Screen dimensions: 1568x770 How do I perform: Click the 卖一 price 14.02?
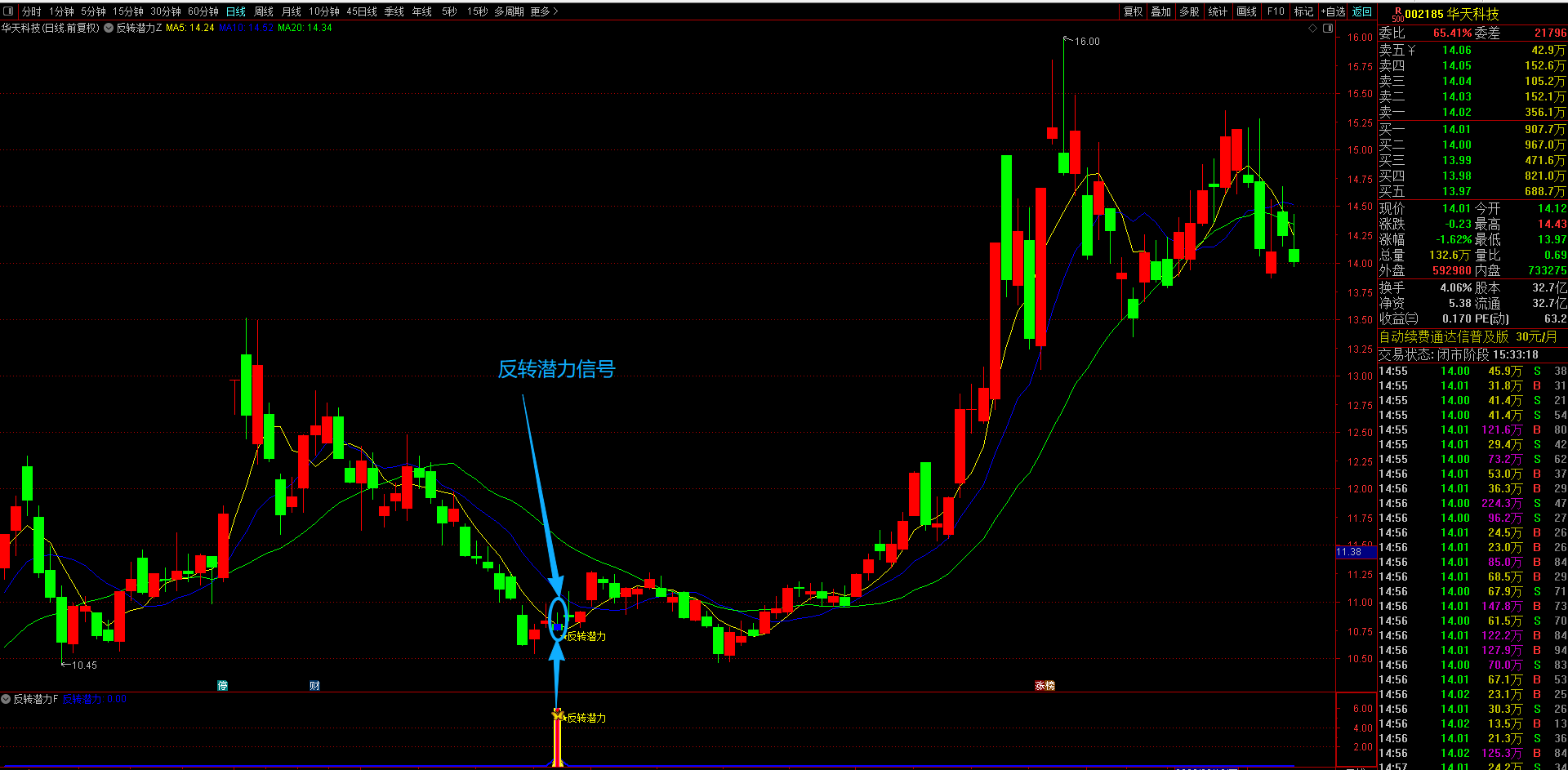coord(1457,113)
